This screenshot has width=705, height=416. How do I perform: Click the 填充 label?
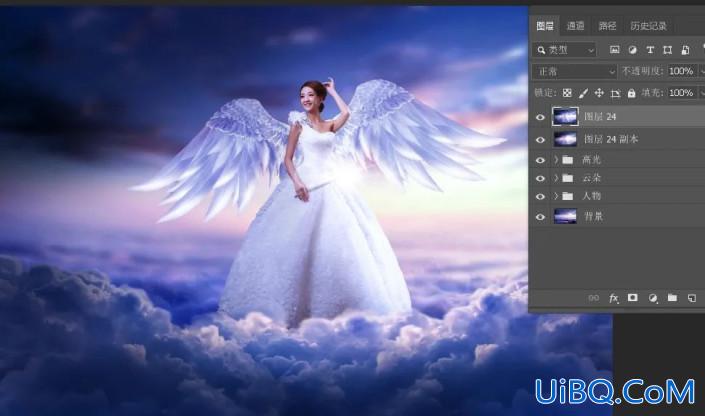(x=651, y=93)
